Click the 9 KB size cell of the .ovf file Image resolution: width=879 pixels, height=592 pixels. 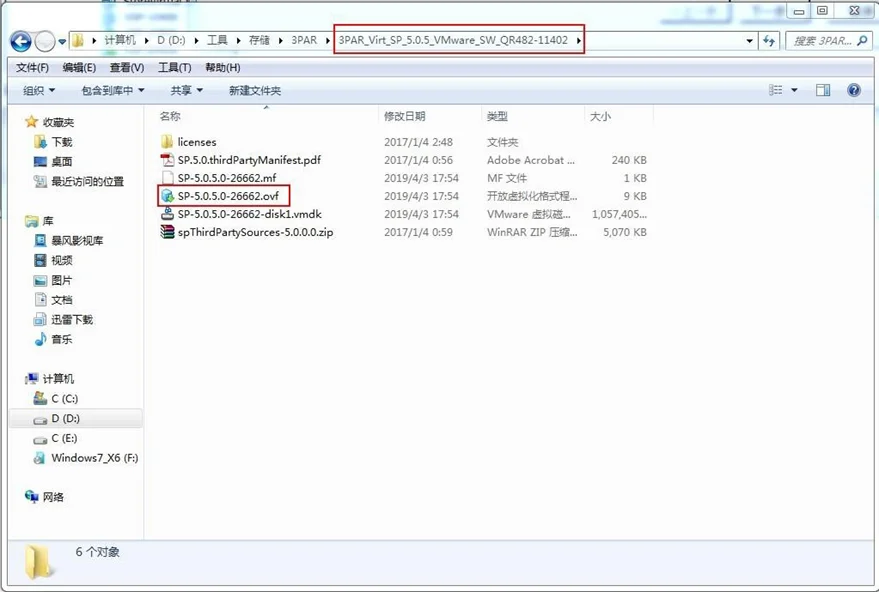(635, 196)
